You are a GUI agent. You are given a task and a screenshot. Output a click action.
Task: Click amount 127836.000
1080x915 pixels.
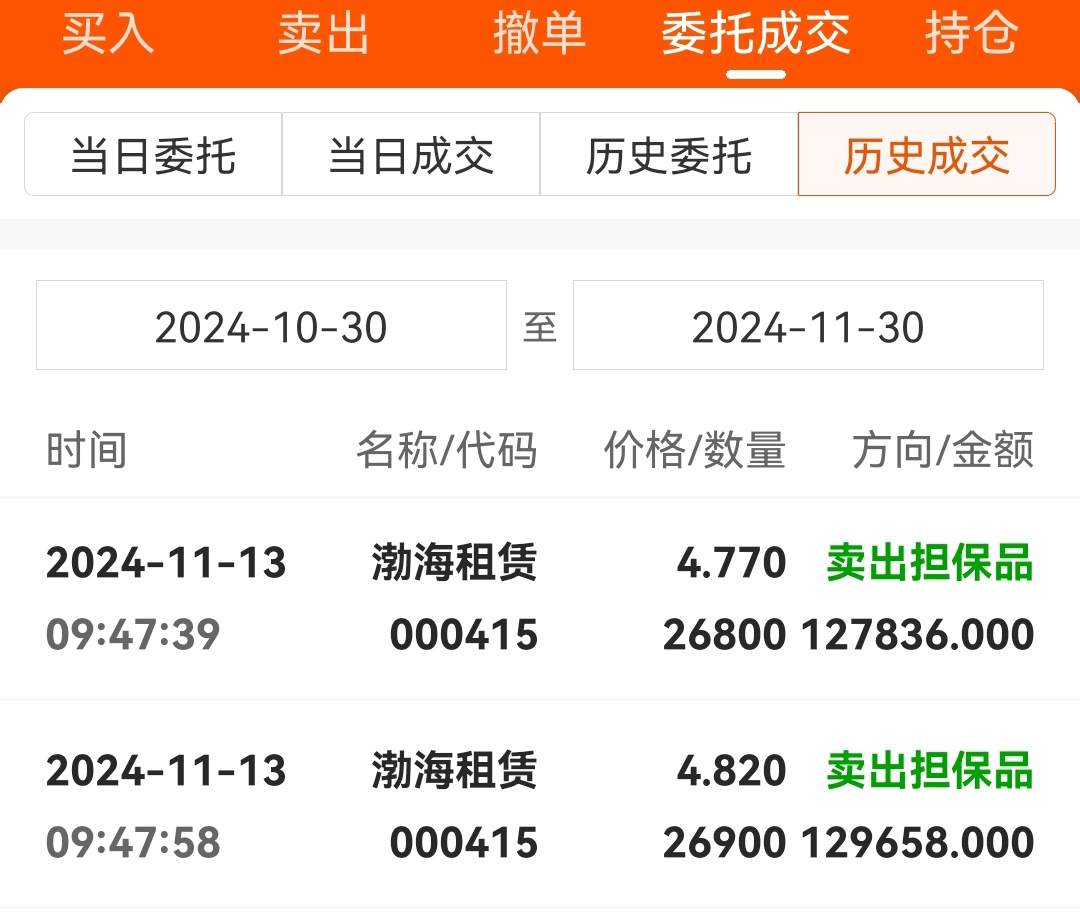tap(917, 635)
